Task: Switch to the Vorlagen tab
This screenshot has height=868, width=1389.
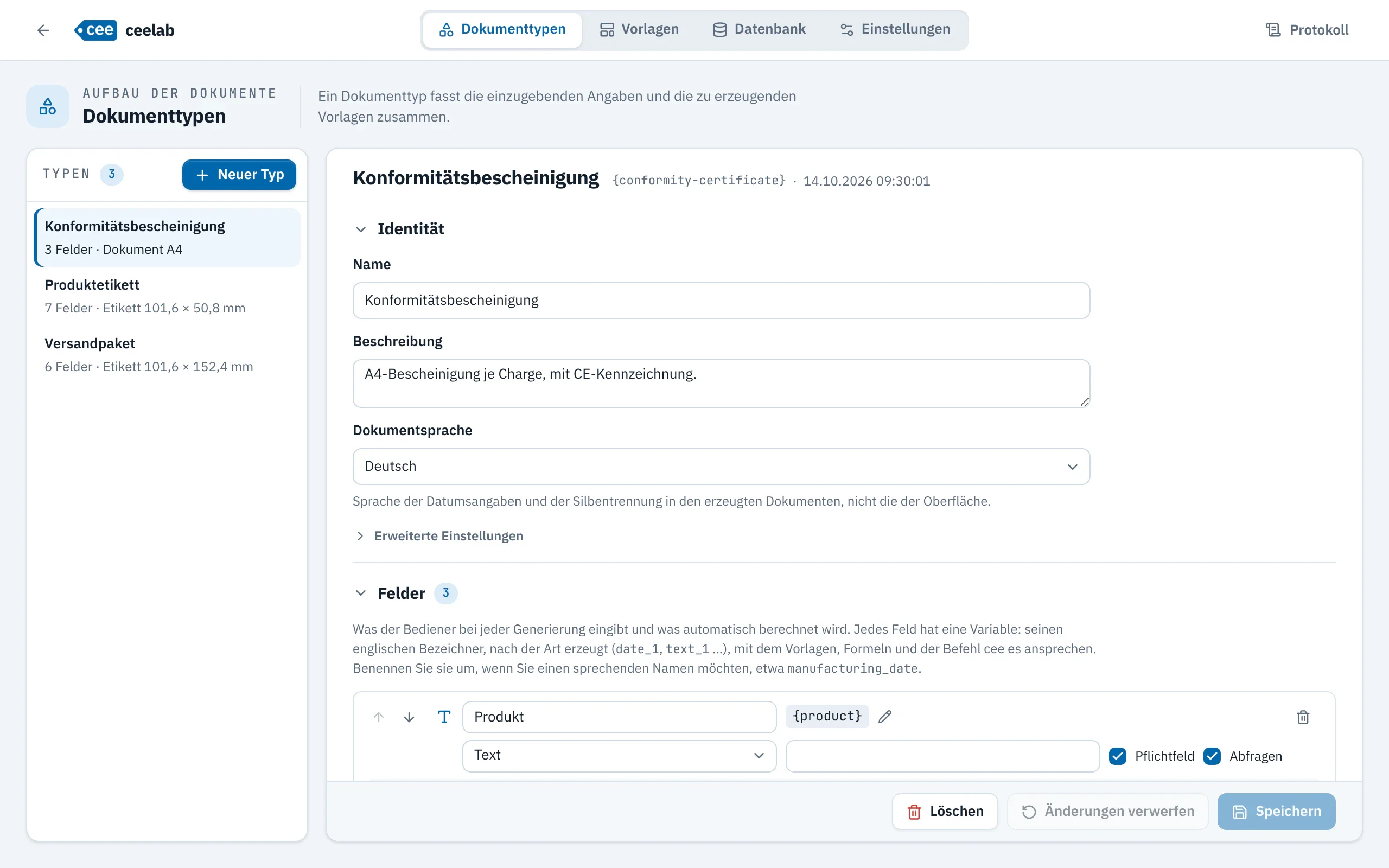Action: (639, 29)
